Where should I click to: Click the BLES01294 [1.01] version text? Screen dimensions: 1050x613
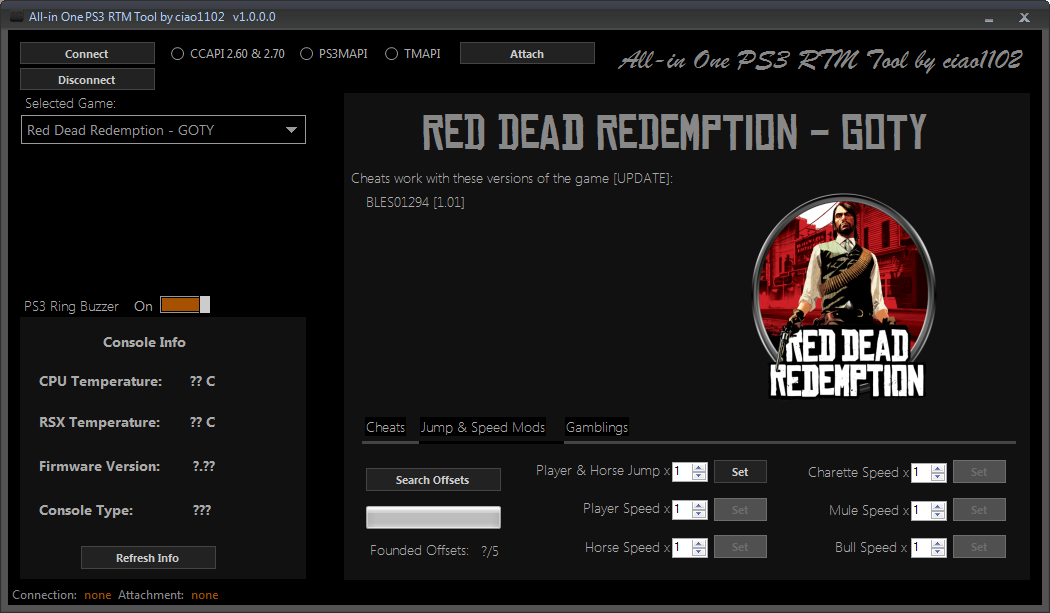point(415,202)
